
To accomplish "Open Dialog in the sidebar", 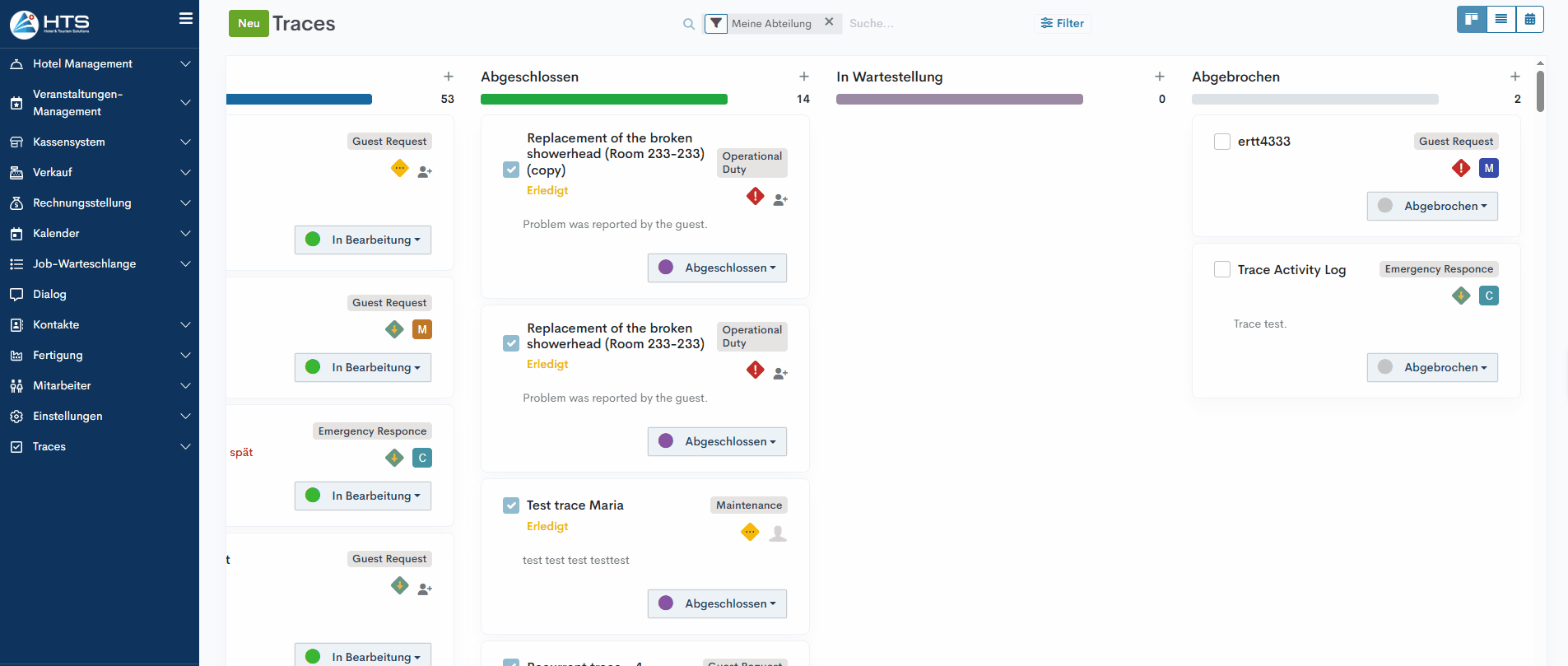I will [49, 294].
